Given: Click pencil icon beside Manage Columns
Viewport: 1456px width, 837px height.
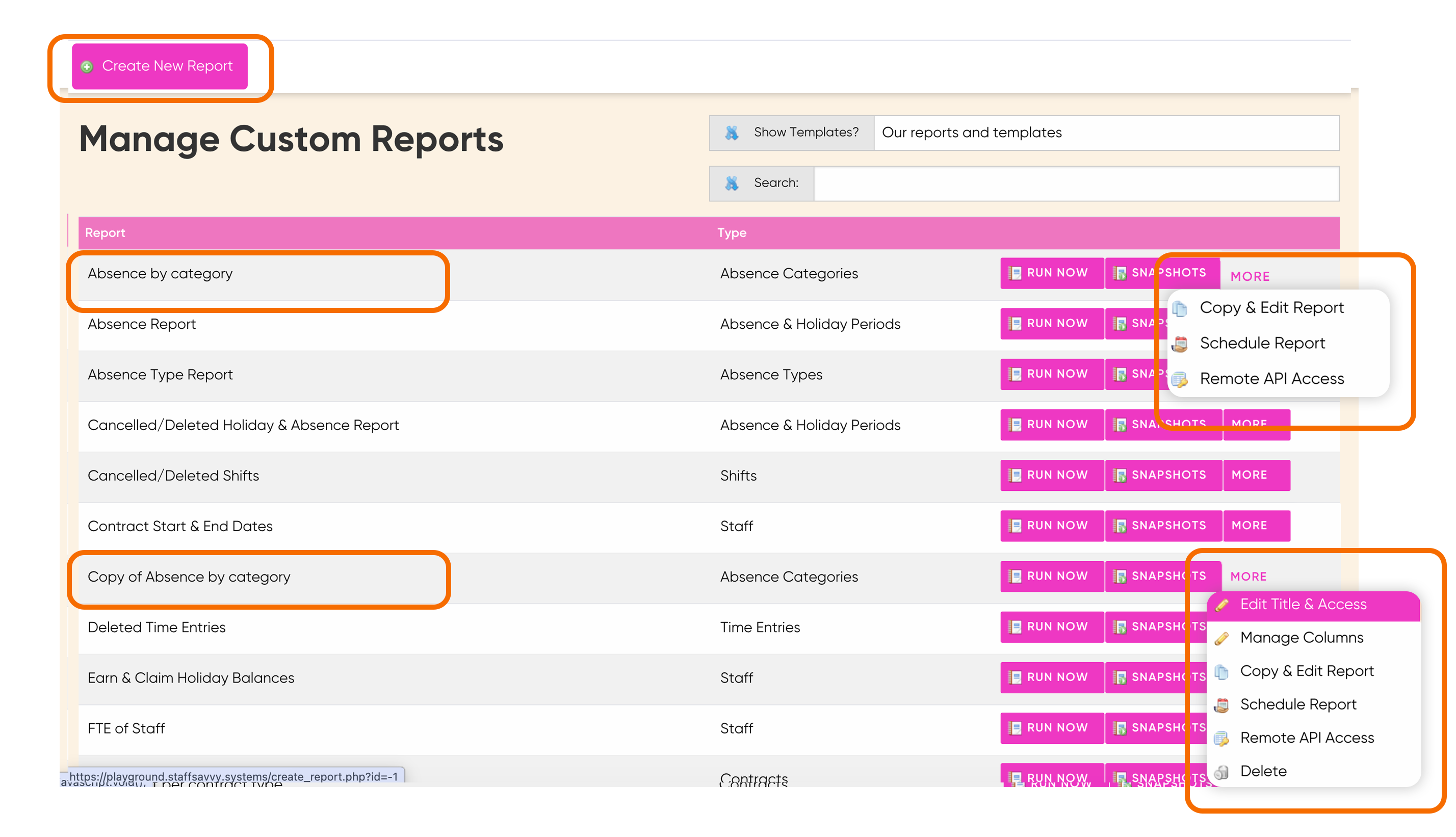Looking at the screenshot, I should pyautogui.click(x=1221, y=639).
